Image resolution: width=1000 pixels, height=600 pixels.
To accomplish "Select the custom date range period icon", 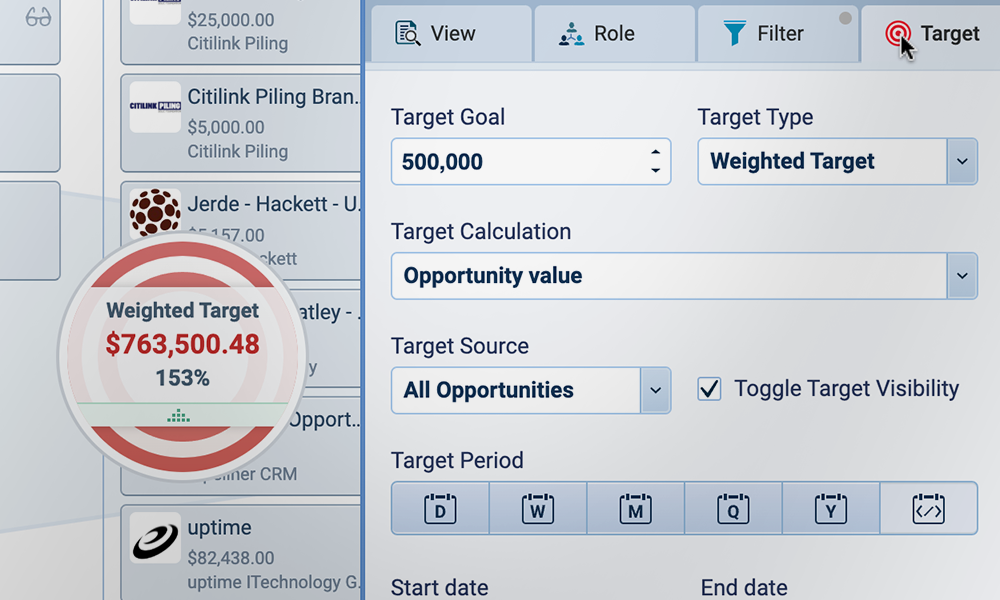I will coord(929,509).
